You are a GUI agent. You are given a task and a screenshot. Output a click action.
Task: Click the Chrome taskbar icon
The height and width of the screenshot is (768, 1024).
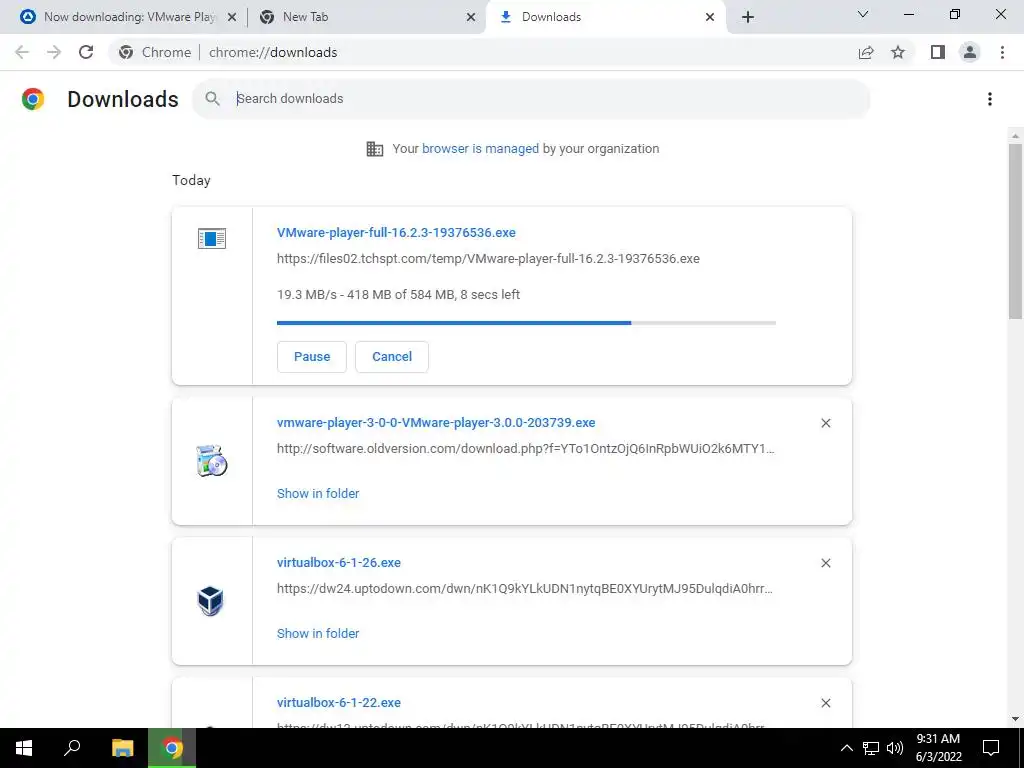(172, 748)
